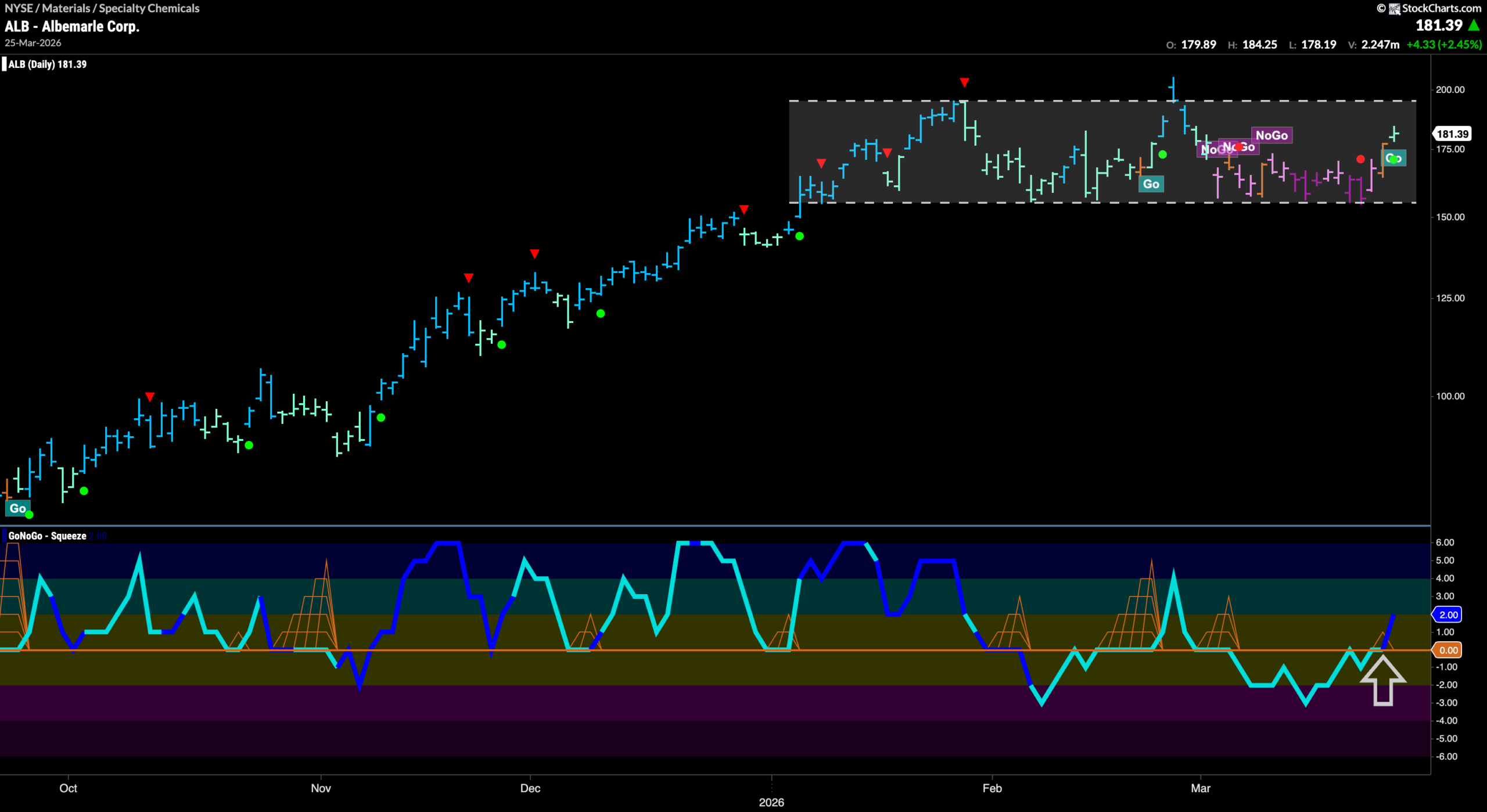
Task: Click the Dec label on time axis
Action: [530, 788]
